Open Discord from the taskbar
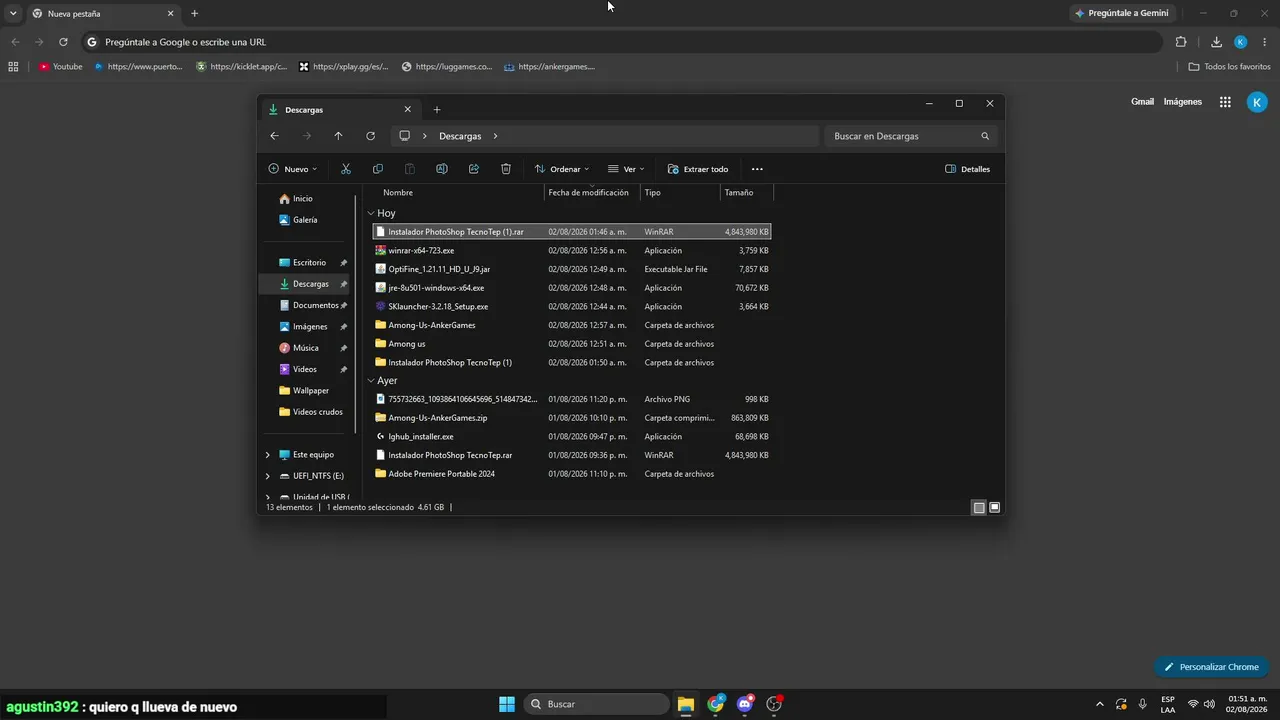 click(745, 704)
